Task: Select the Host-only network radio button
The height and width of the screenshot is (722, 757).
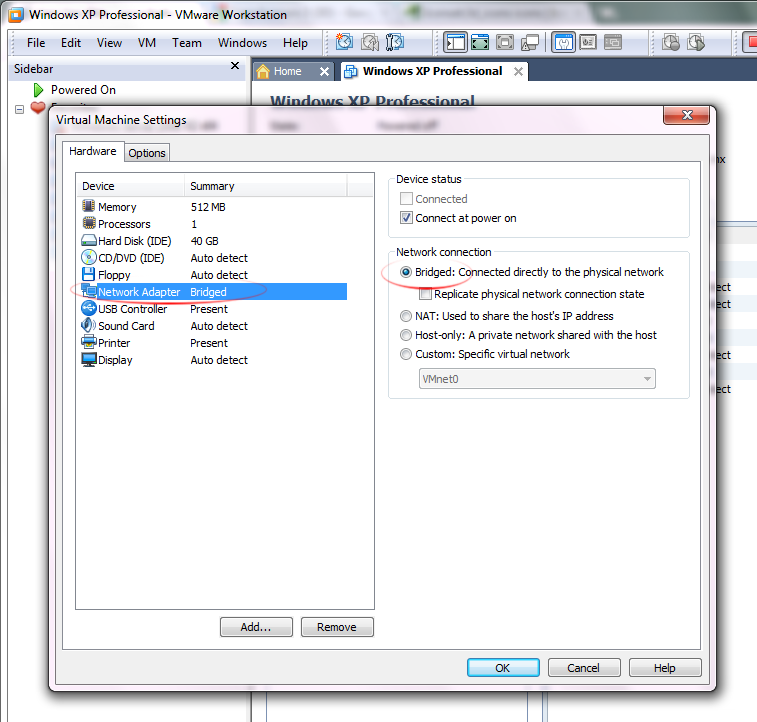Action: pyautogui.click(x=406, y=335)
